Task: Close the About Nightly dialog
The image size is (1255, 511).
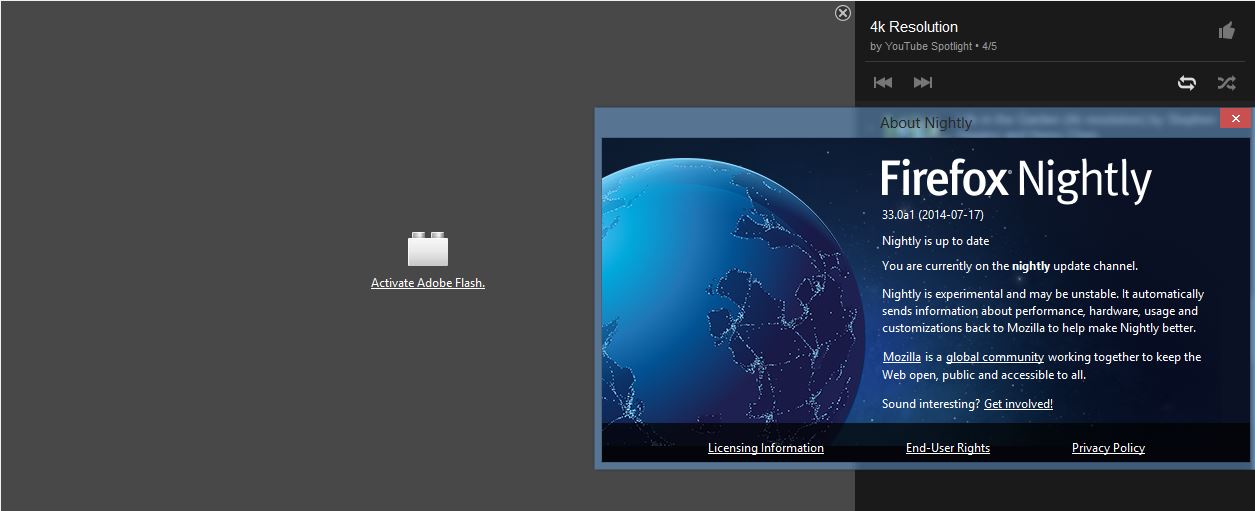Action: point(1235,118)
